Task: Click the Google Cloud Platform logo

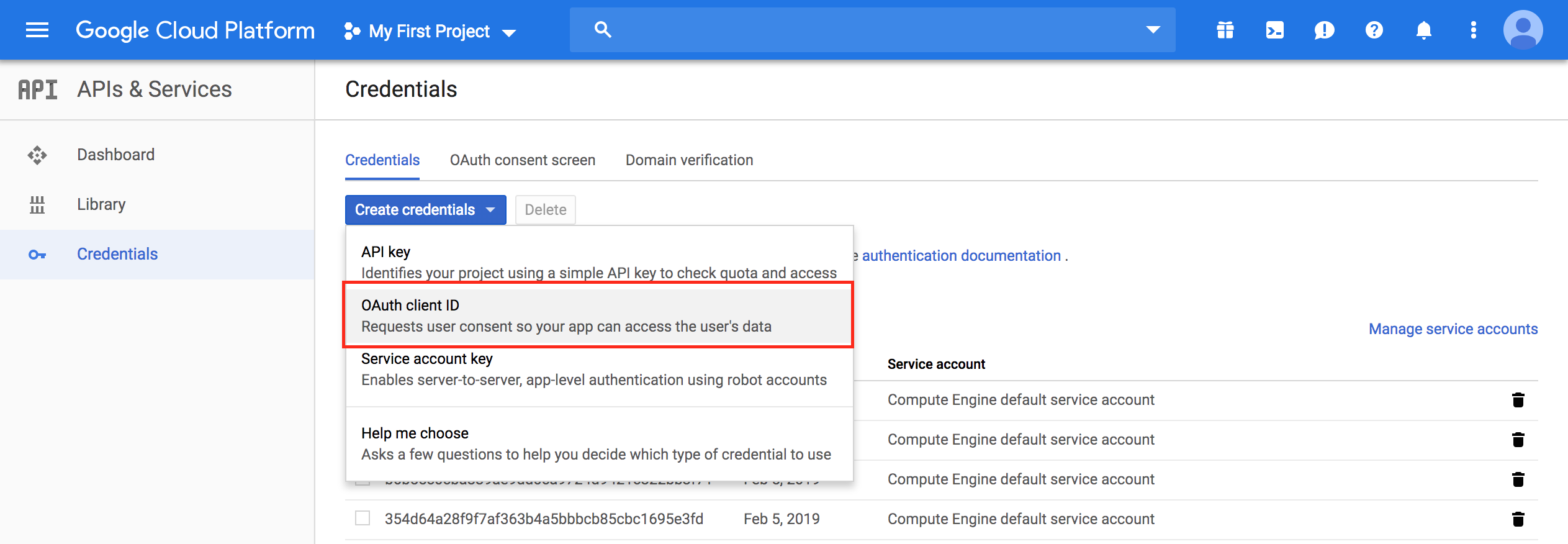Action: tap(195, 30)
